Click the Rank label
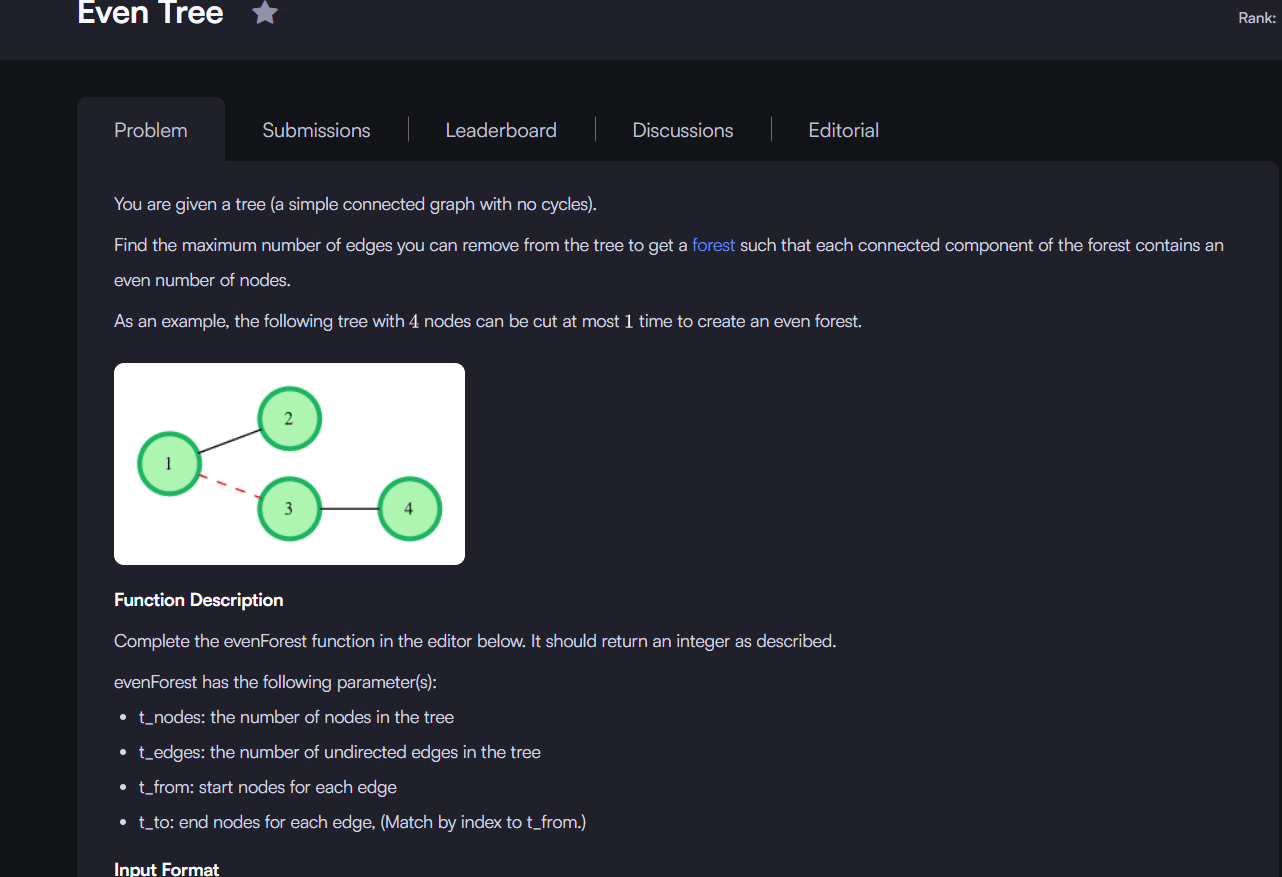1282x877 pixels. click(1256, 18)
